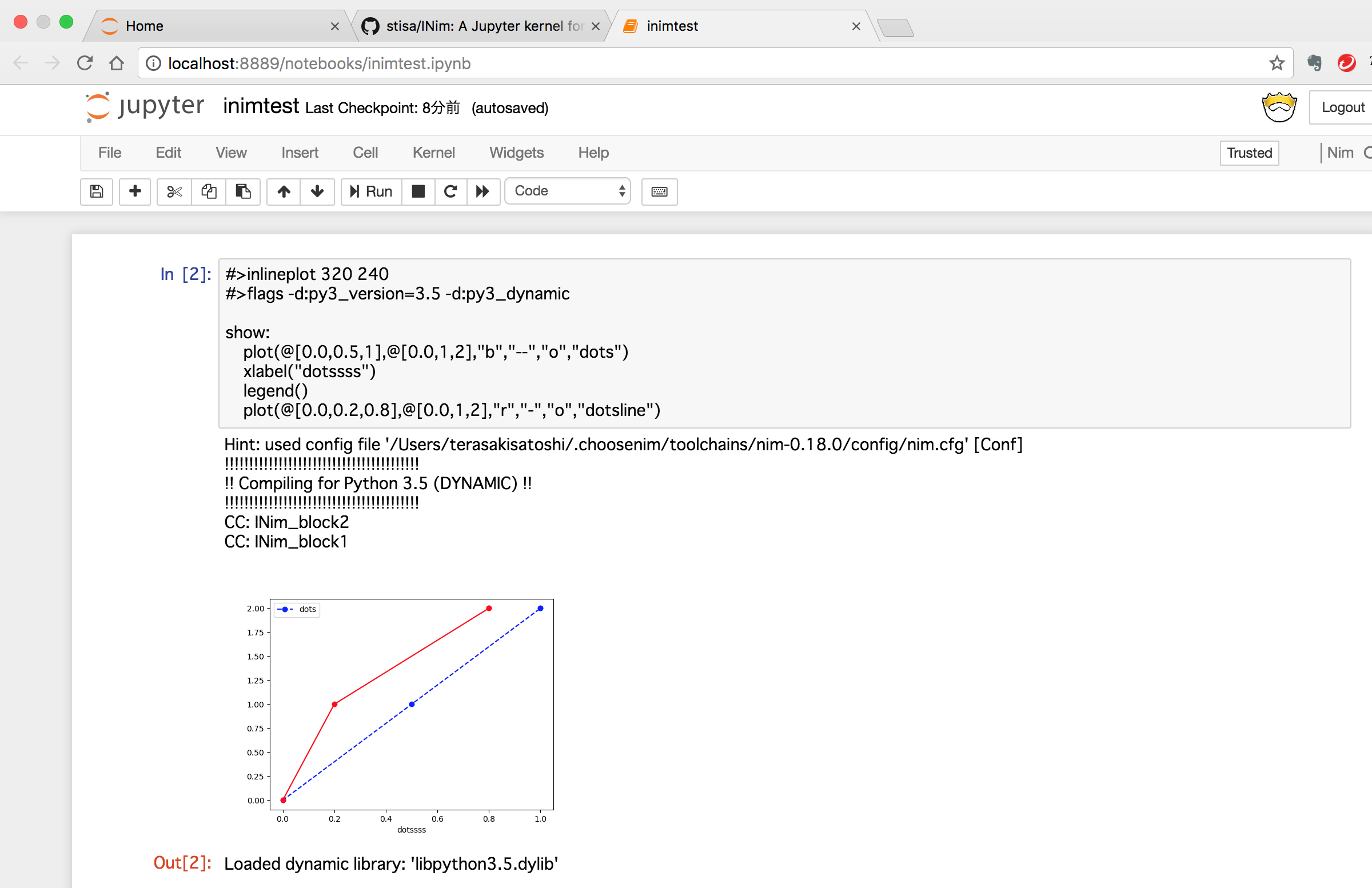This screenshot has width=1372, height=888.
Task: Restart the kernel icon
Action: coord(451,191)
